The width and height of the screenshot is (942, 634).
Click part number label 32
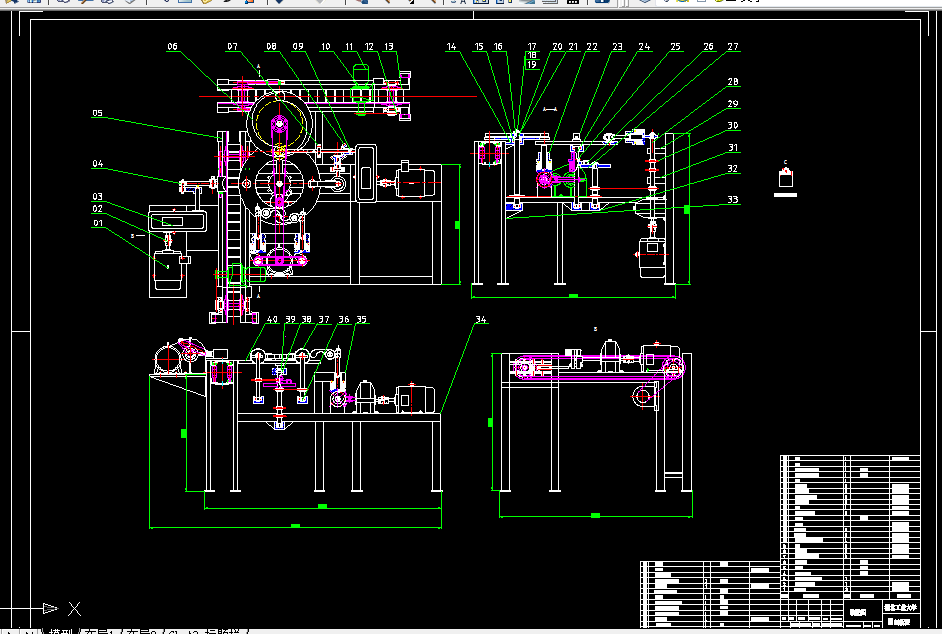point(733,169)
